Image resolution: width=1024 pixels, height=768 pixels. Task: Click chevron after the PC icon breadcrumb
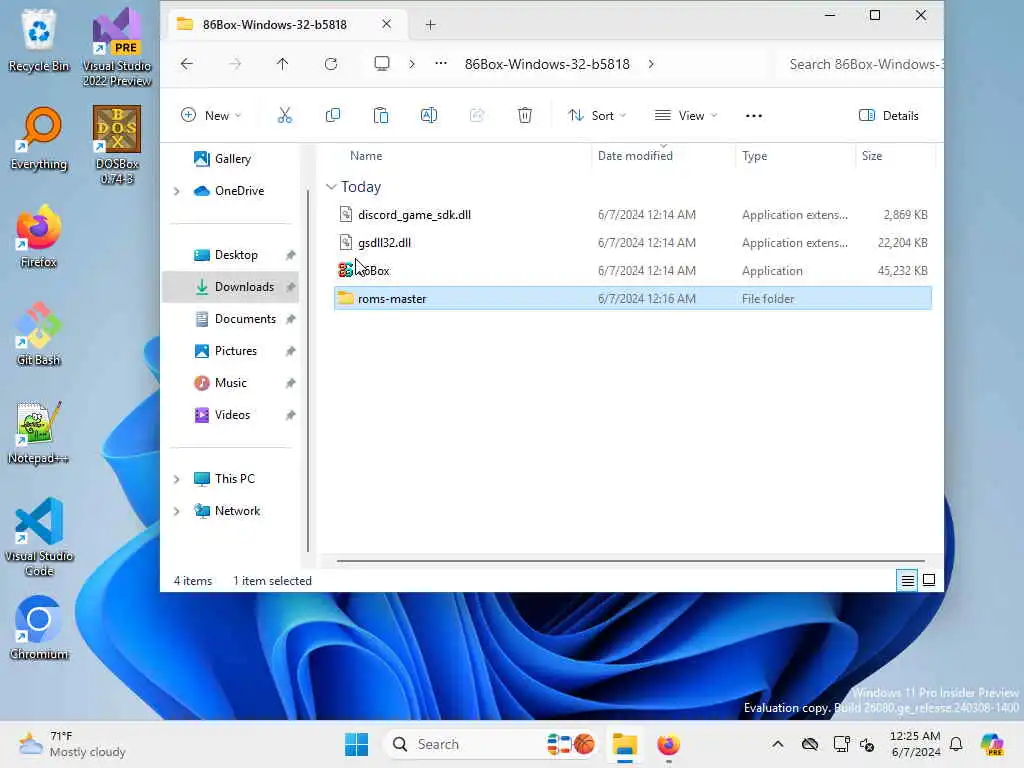pyautogui.click(x=411, y=64)
